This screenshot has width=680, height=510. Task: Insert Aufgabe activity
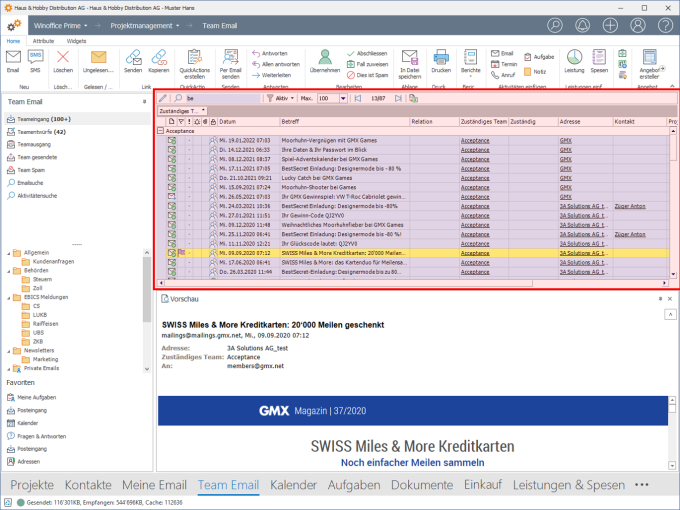[539, 57]
